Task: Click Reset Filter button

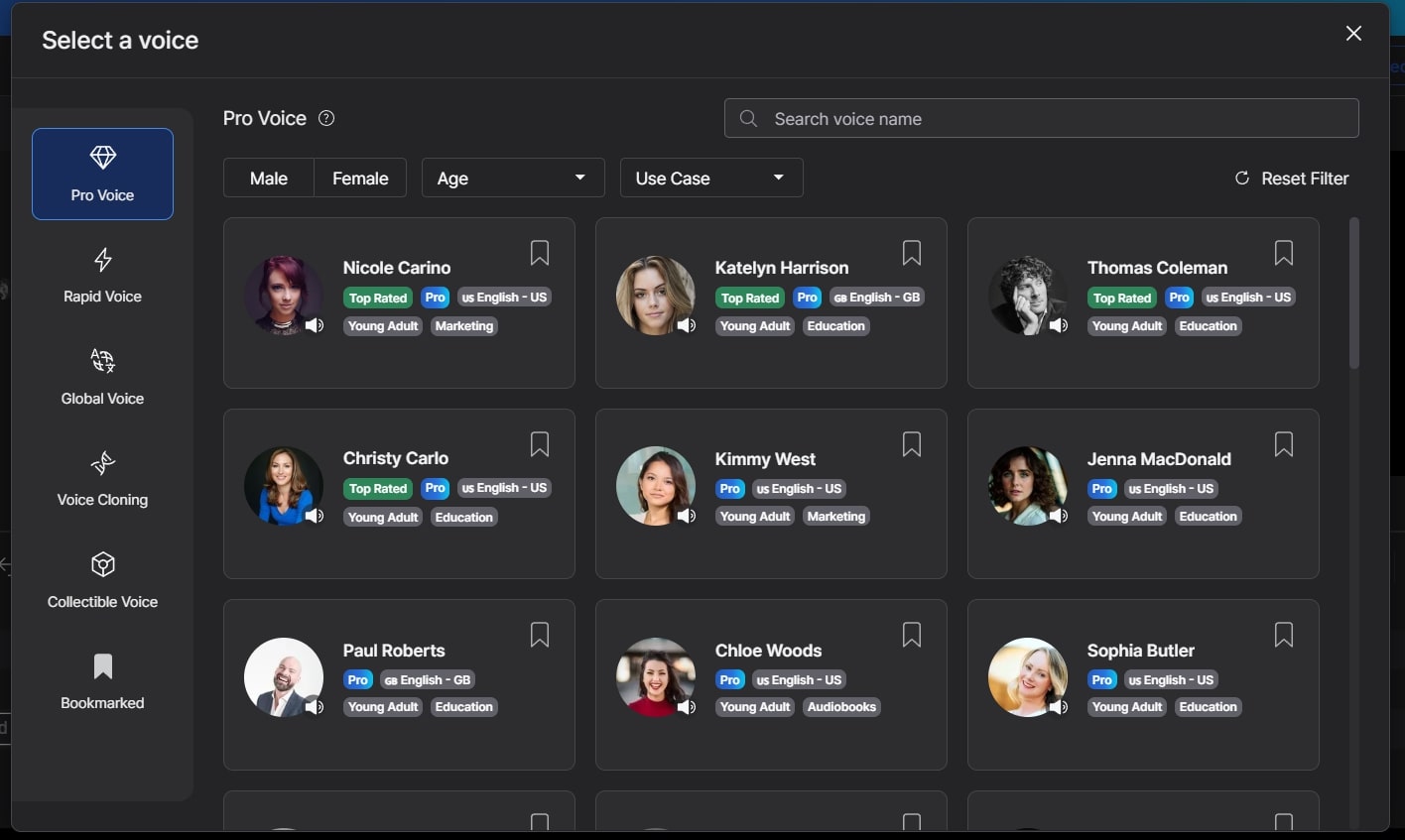Action: [x=1291, y=179]
